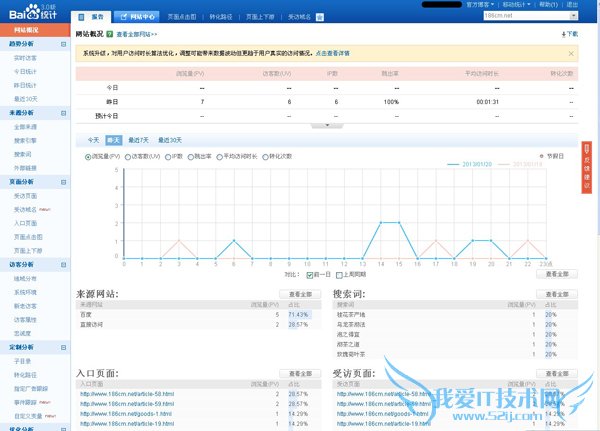Select the 浏览量(PV) radio button
600x431 pixels.
[88, 157]
